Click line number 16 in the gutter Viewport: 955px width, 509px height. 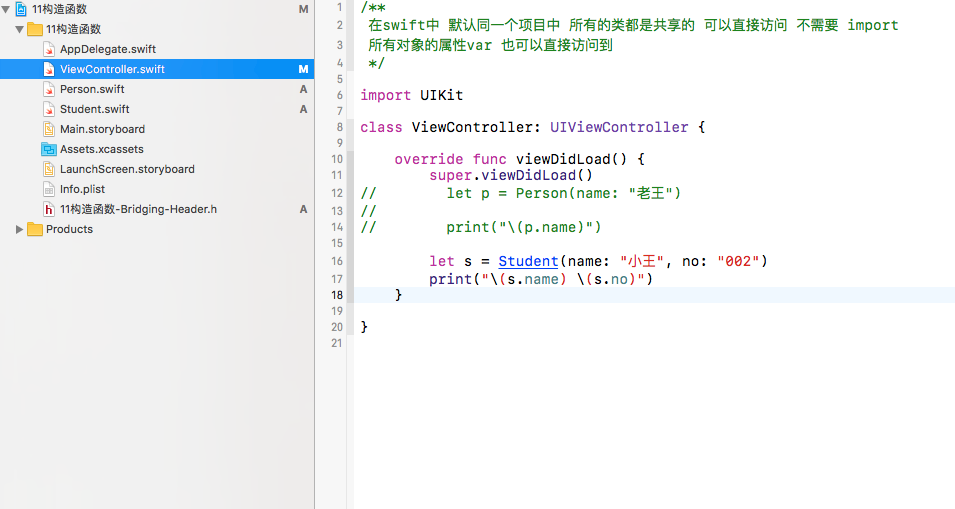point(337,261)
